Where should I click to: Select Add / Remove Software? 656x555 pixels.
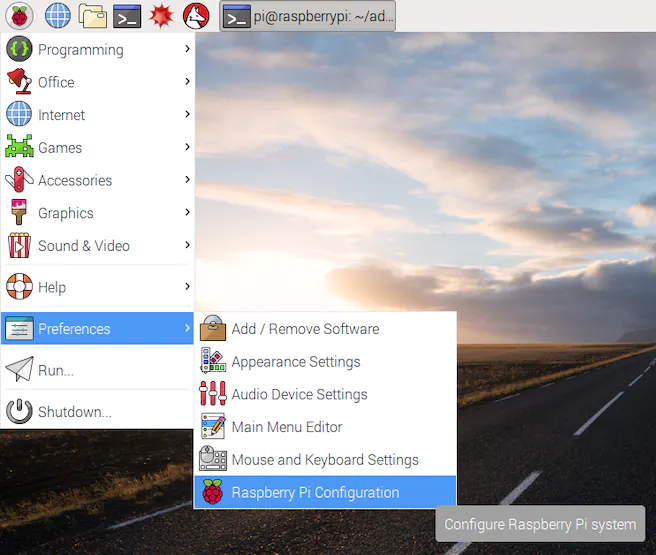pyautogui.click(x=325, y=329)
